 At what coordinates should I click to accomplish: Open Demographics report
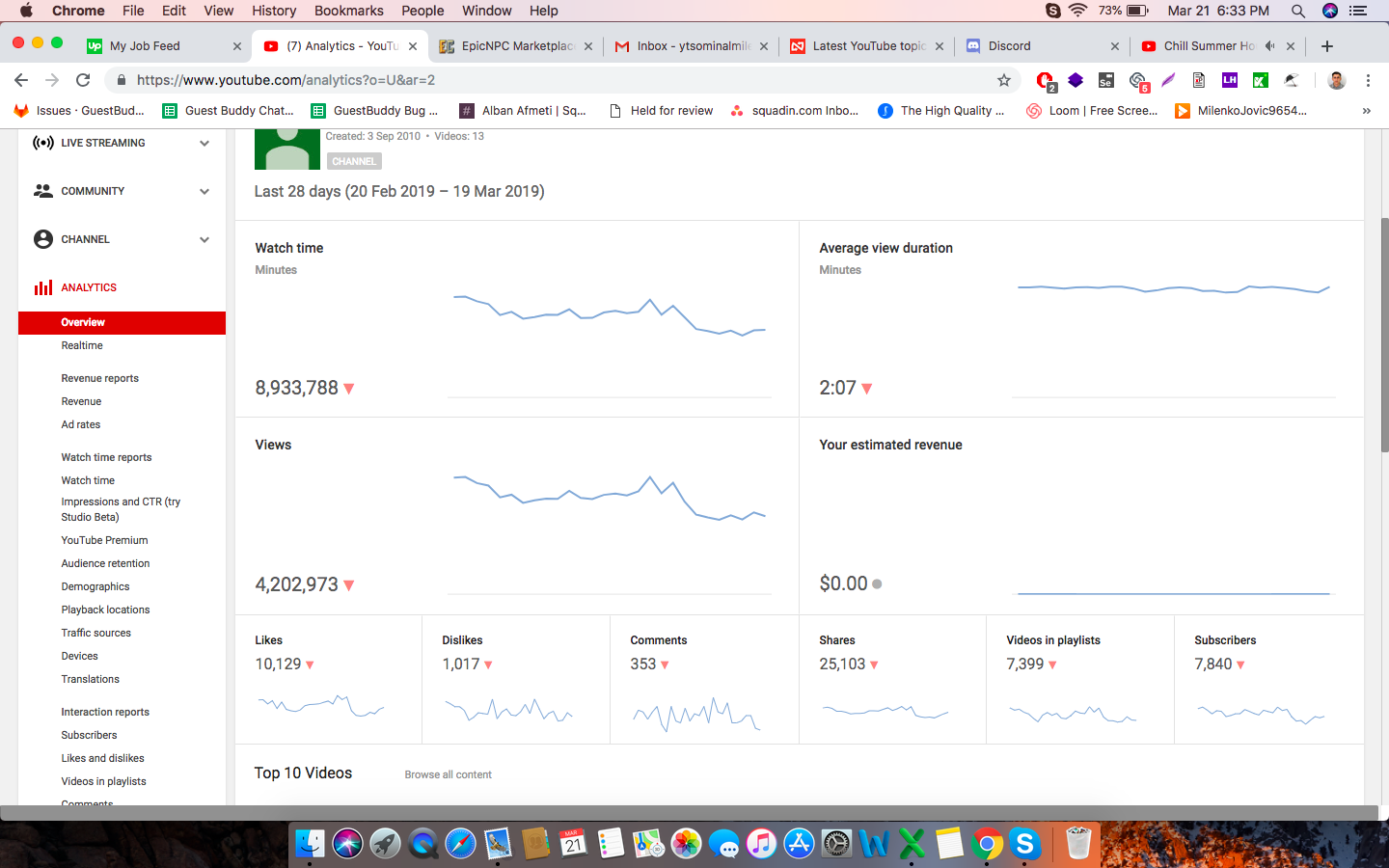(x=95, y=586)
